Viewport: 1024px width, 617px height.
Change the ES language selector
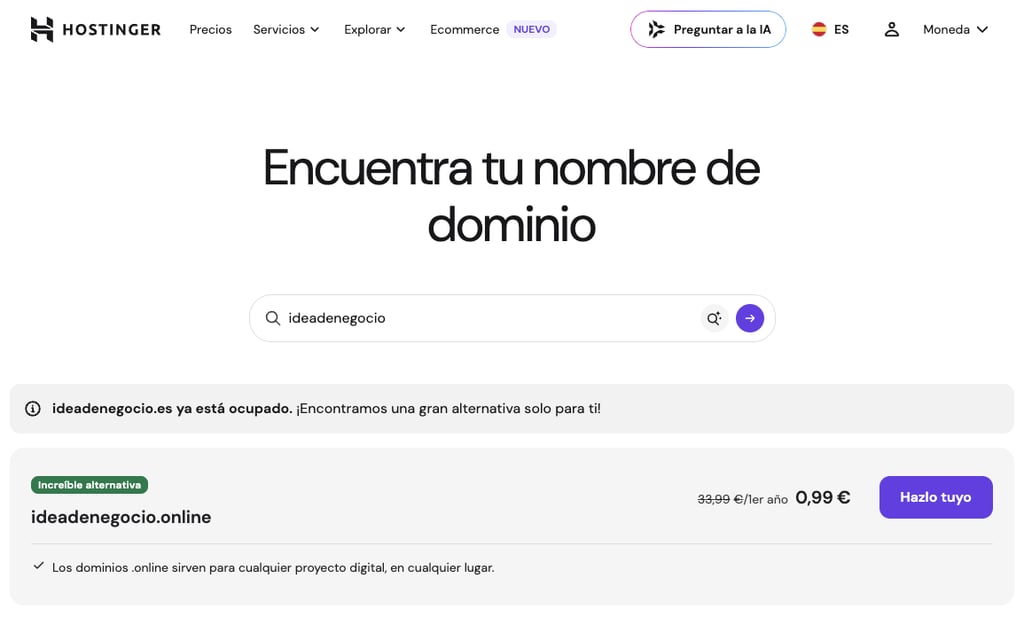pyautogui.click(x=831, y=29)
